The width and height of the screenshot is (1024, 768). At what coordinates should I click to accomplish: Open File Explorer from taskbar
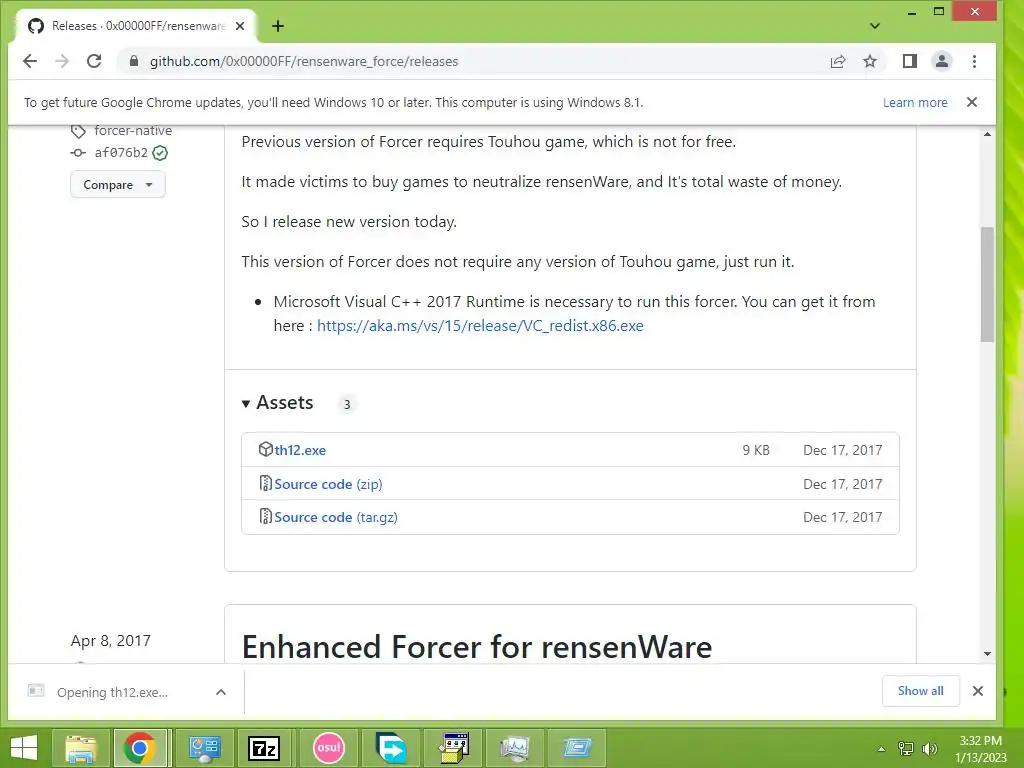point(80,748)
